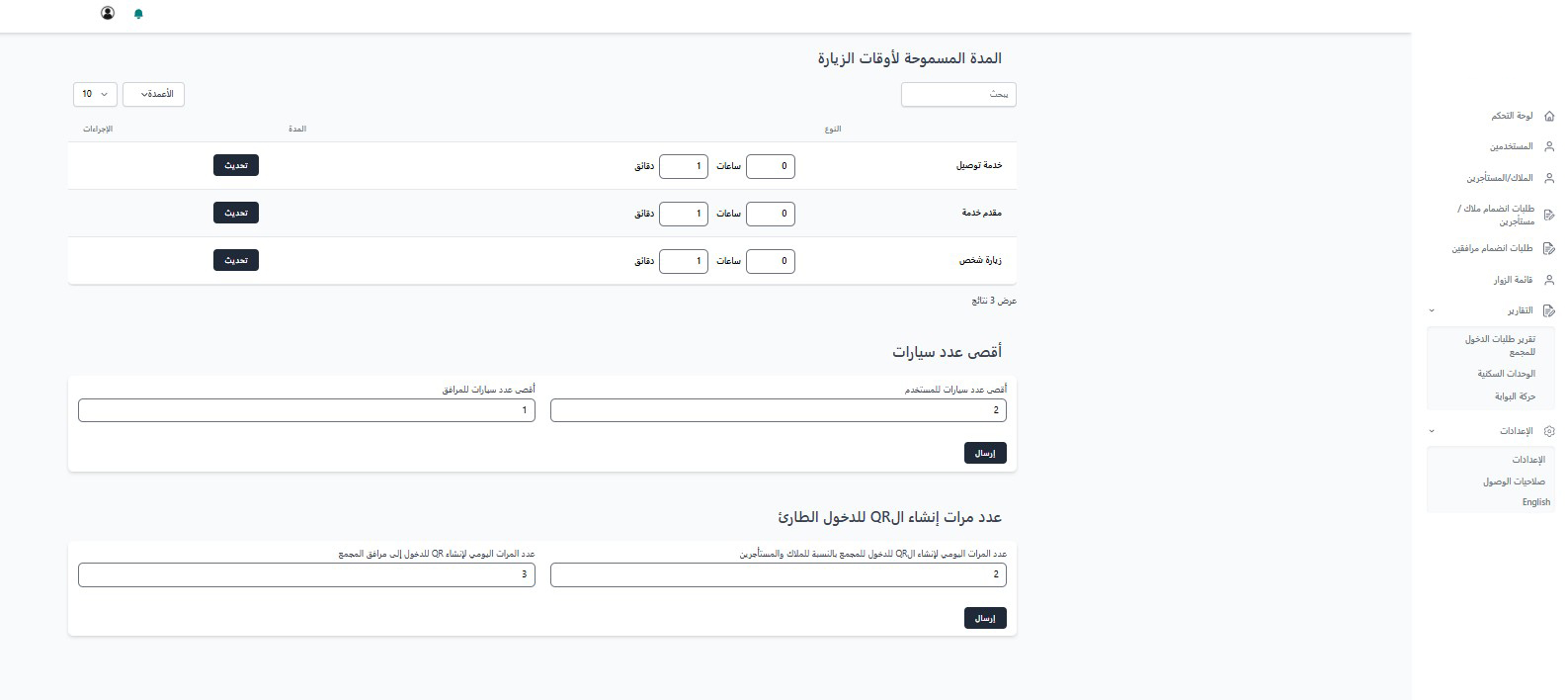This screenshot has height=700, width=1568.
Task: Open الملاك/المستأجرين owners section icon
Action: (x=1549, y=178)
